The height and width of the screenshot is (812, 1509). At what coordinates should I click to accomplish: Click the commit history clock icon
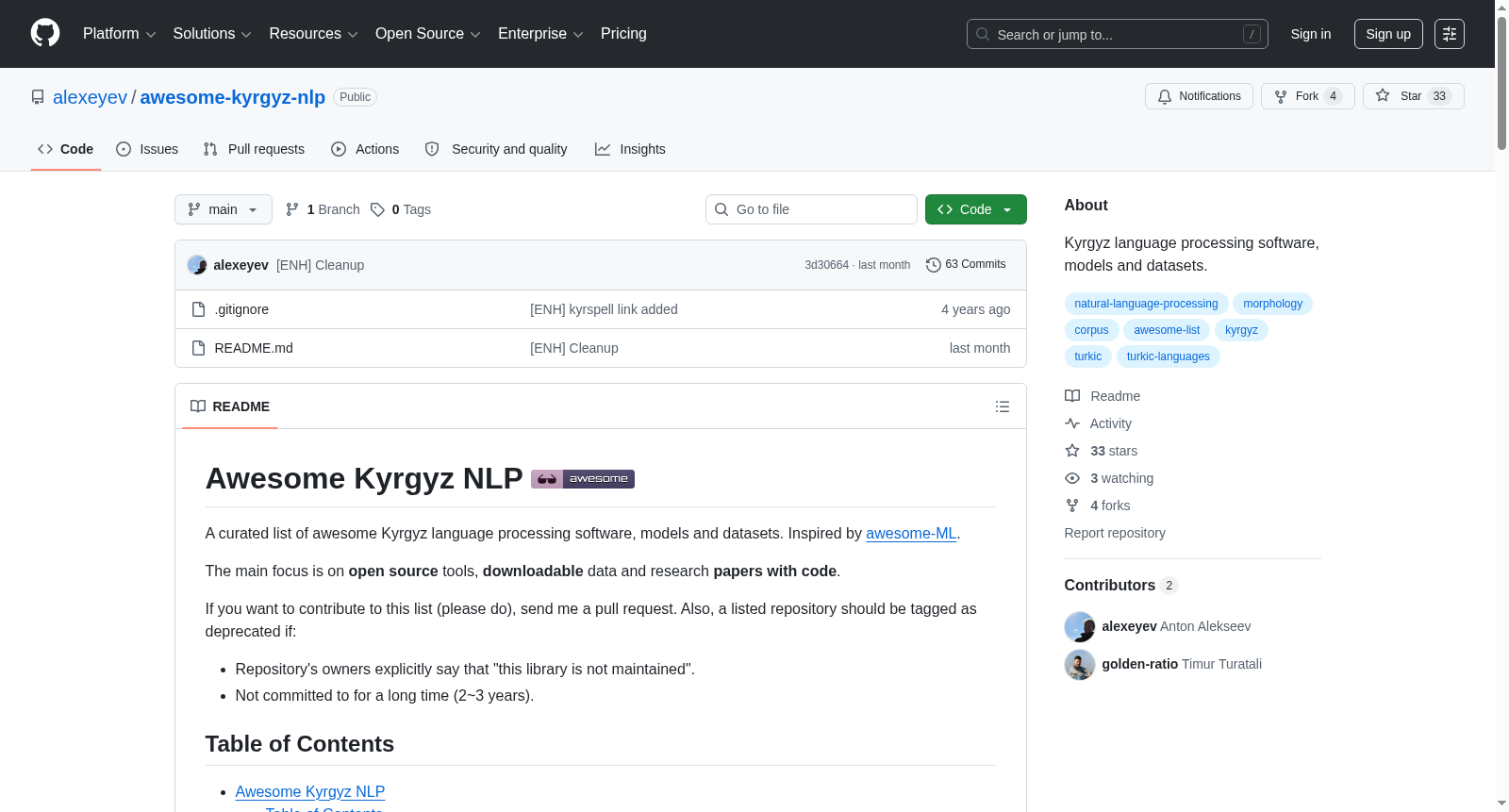click(934, 265)
